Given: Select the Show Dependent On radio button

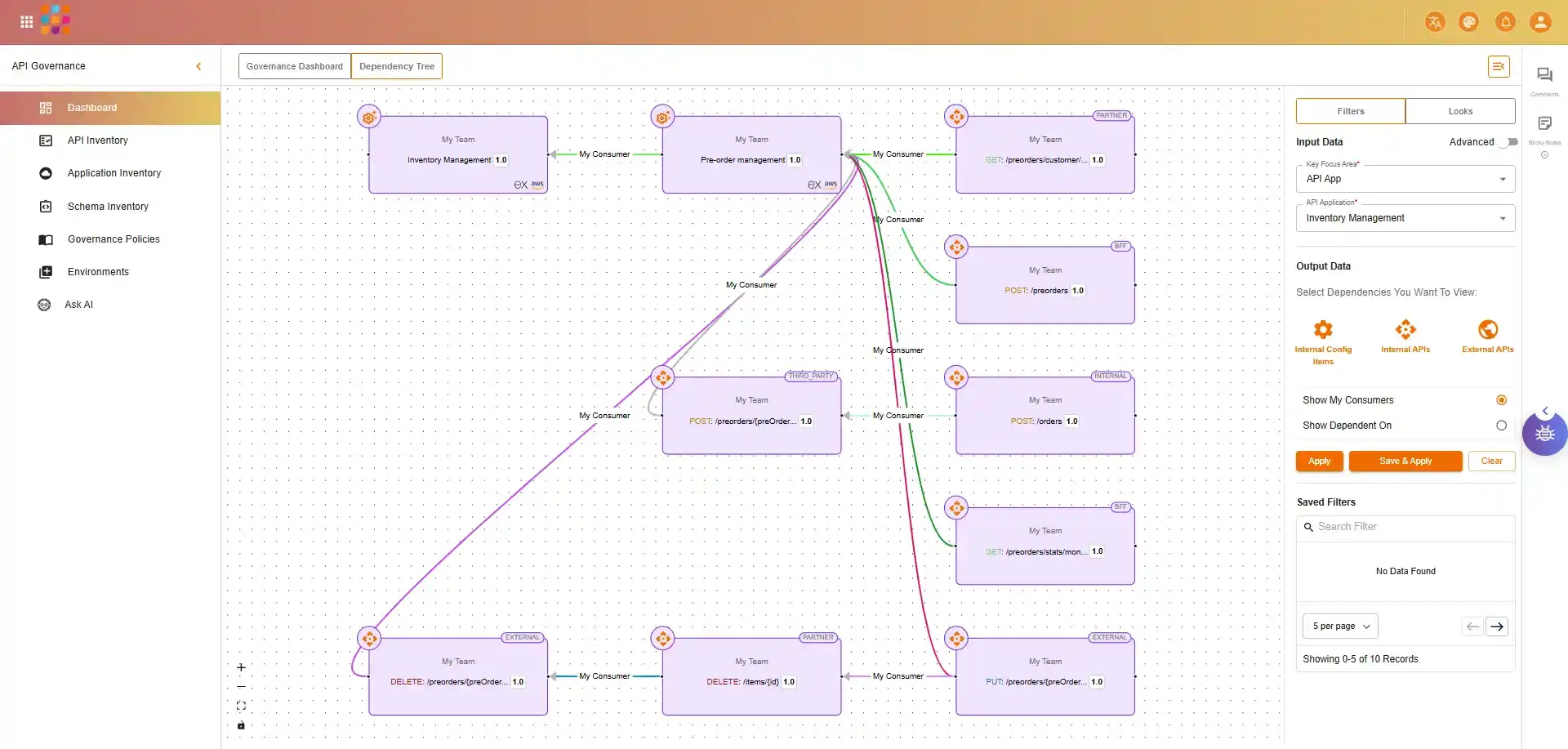Looking at the screenshot, I should tap(1501, 426).
